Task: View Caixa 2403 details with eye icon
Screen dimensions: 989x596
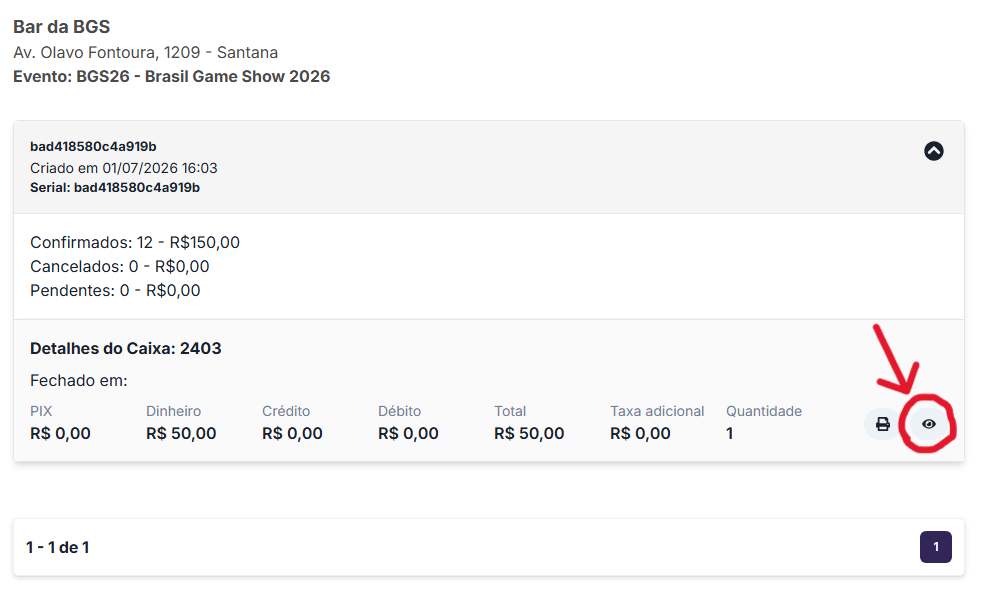Action: [928, 424]
